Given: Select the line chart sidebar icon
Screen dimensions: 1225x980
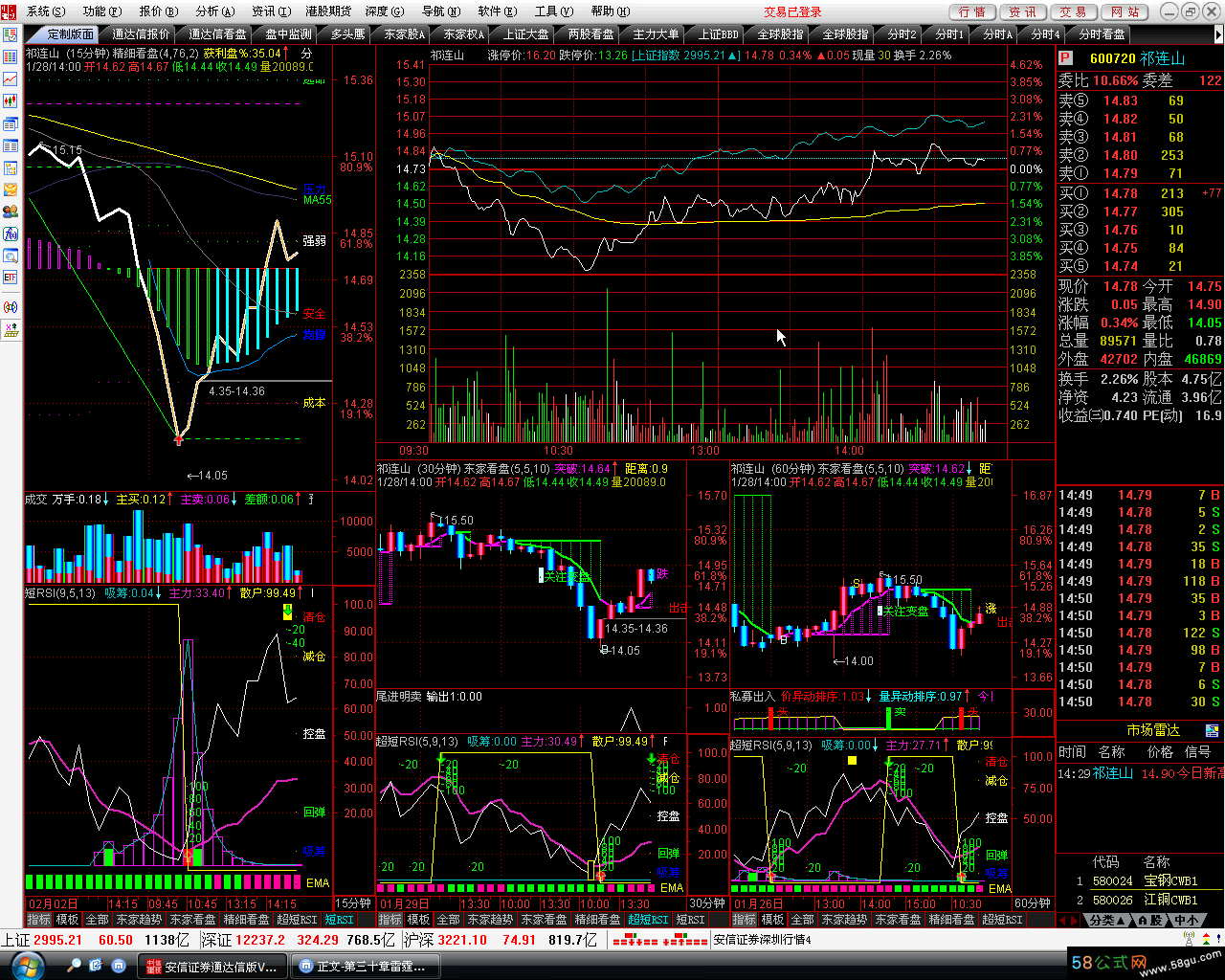Looking at the screenshot, I should point(11,78).
